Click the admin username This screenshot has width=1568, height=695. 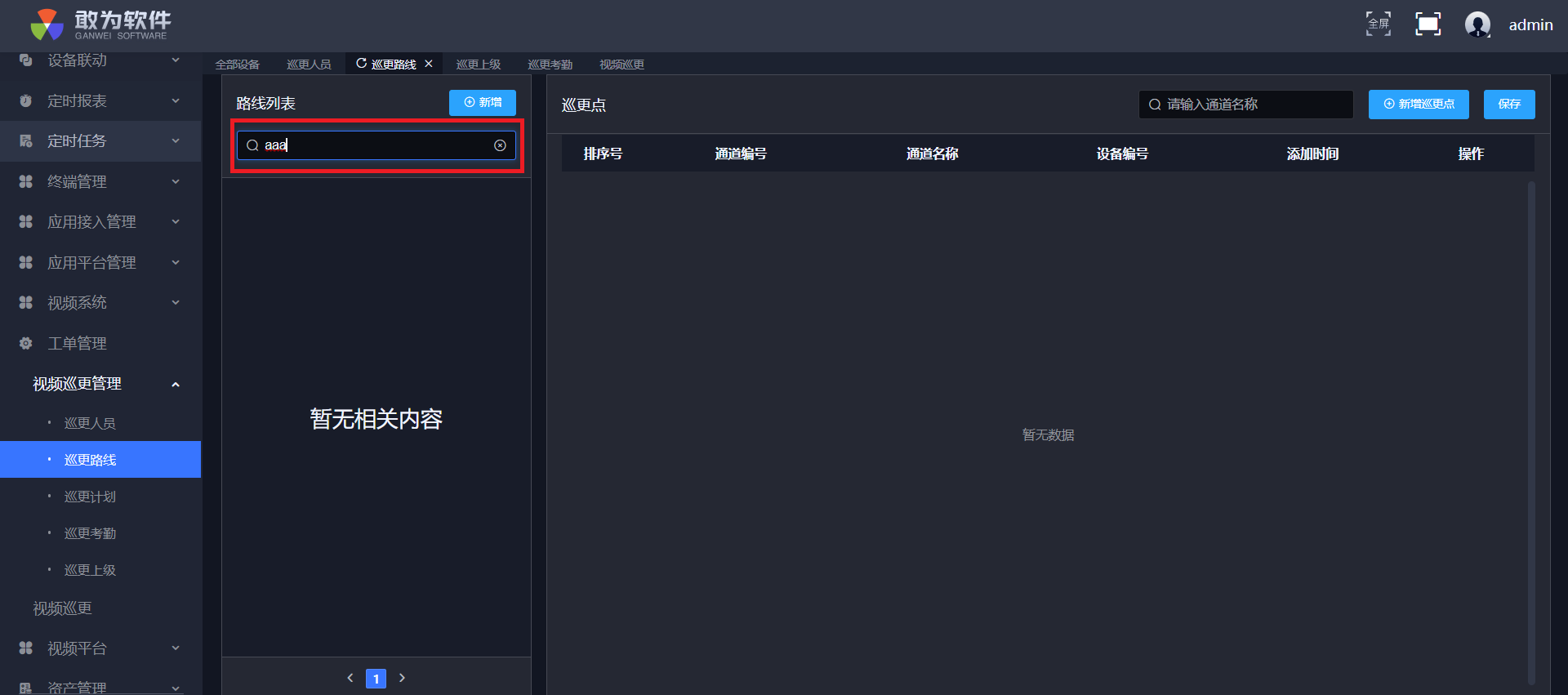click(x=1530, y=25)
